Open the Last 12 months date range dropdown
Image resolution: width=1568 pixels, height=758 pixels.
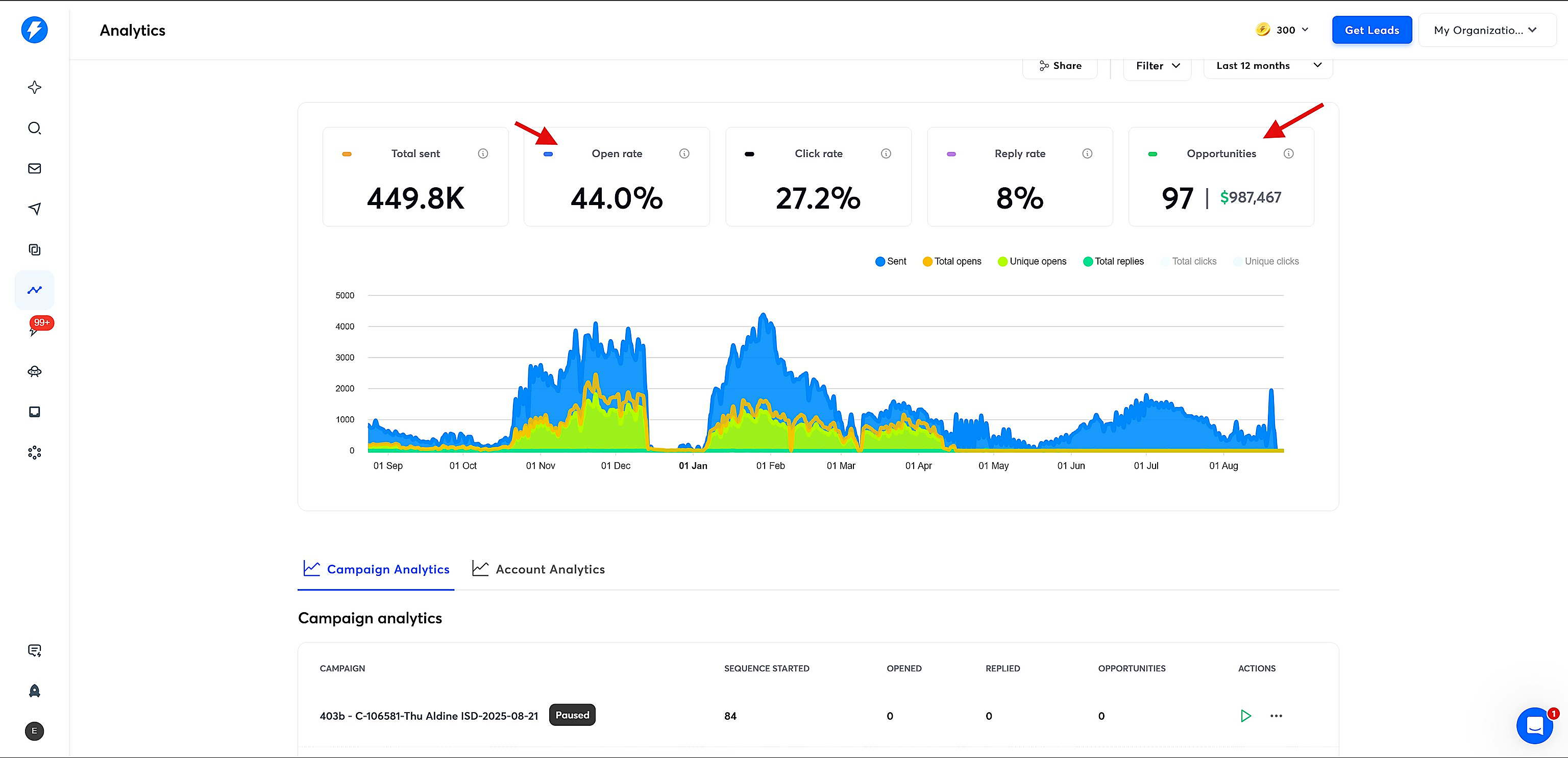tap(1268, 66)
